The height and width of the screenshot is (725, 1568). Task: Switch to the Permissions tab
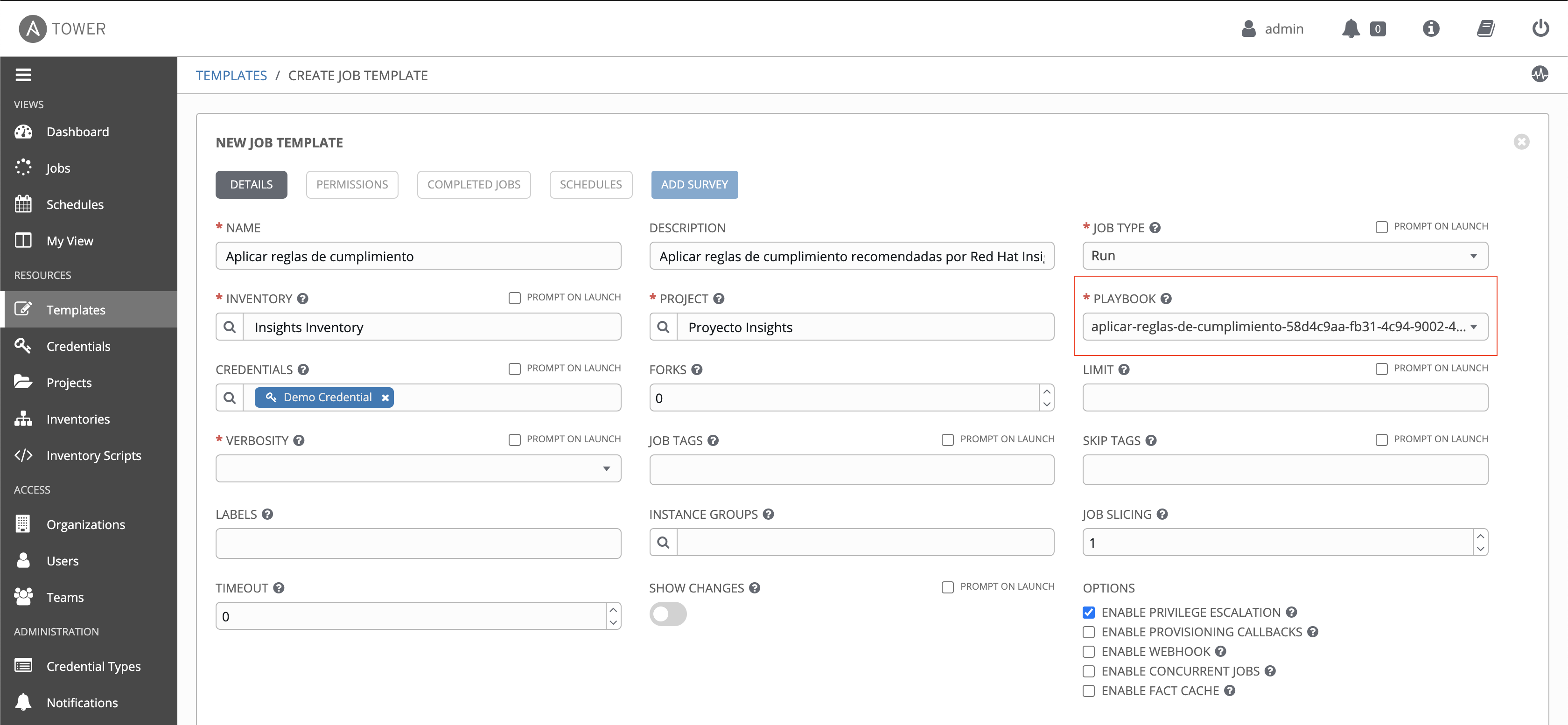[352, 184]
